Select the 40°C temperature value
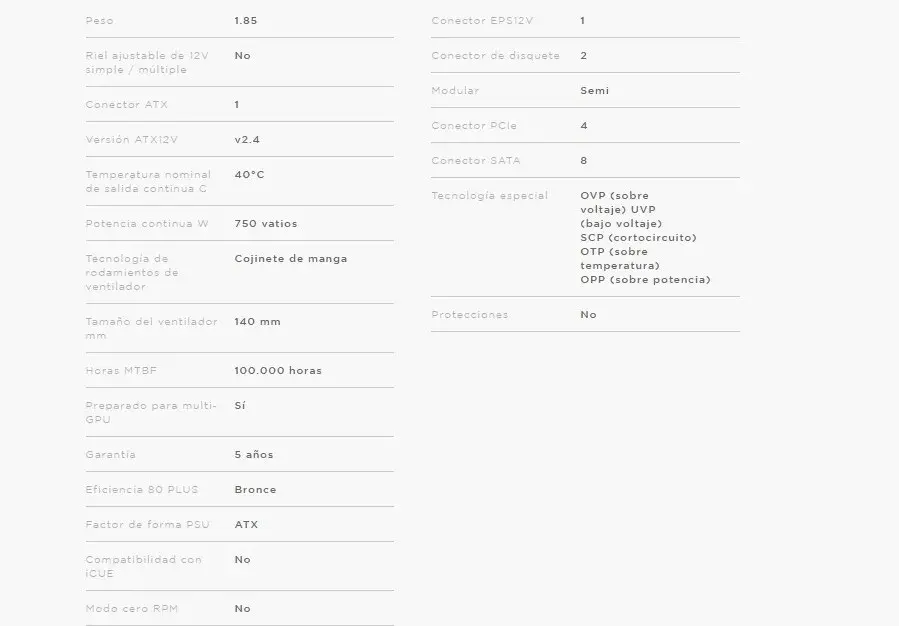The width and height of the screenshot is (899, 626). (x=249, y=174)
